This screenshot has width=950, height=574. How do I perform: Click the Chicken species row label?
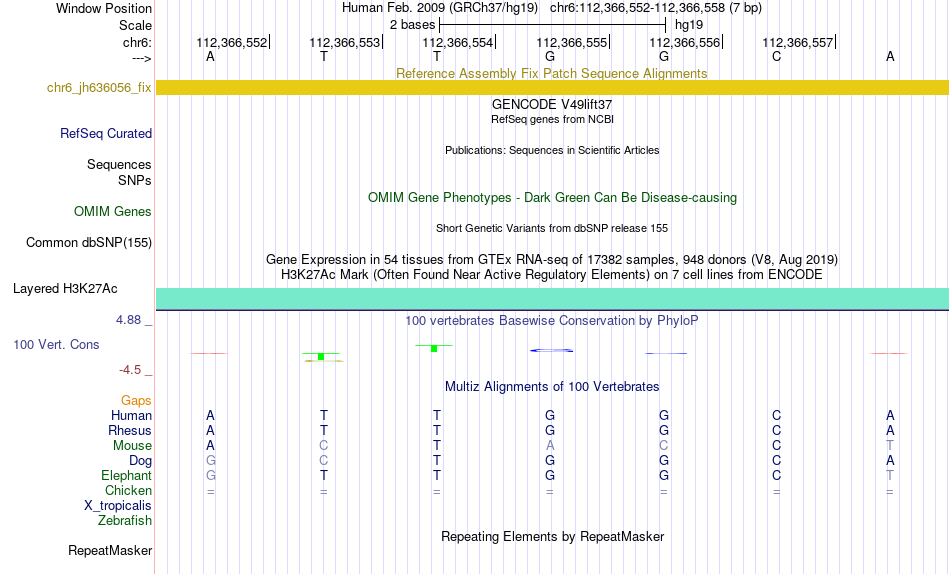128,490
